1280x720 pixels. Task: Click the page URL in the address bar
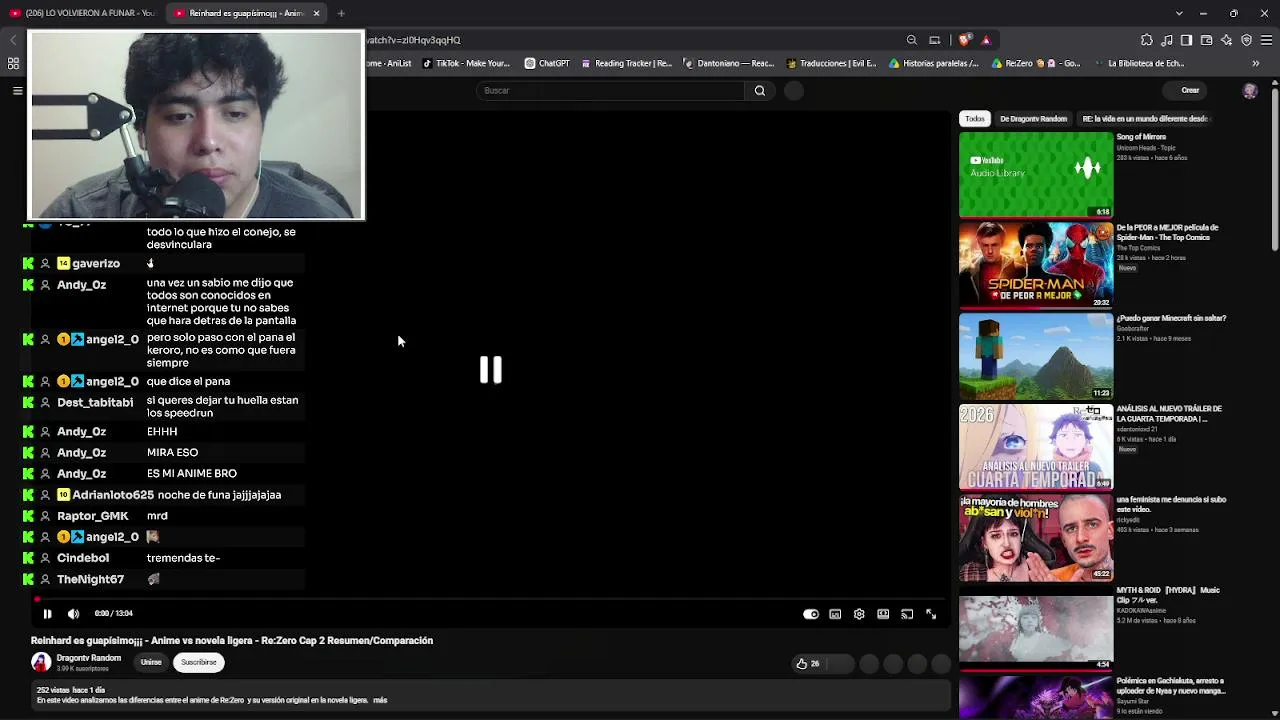(414, 40)
